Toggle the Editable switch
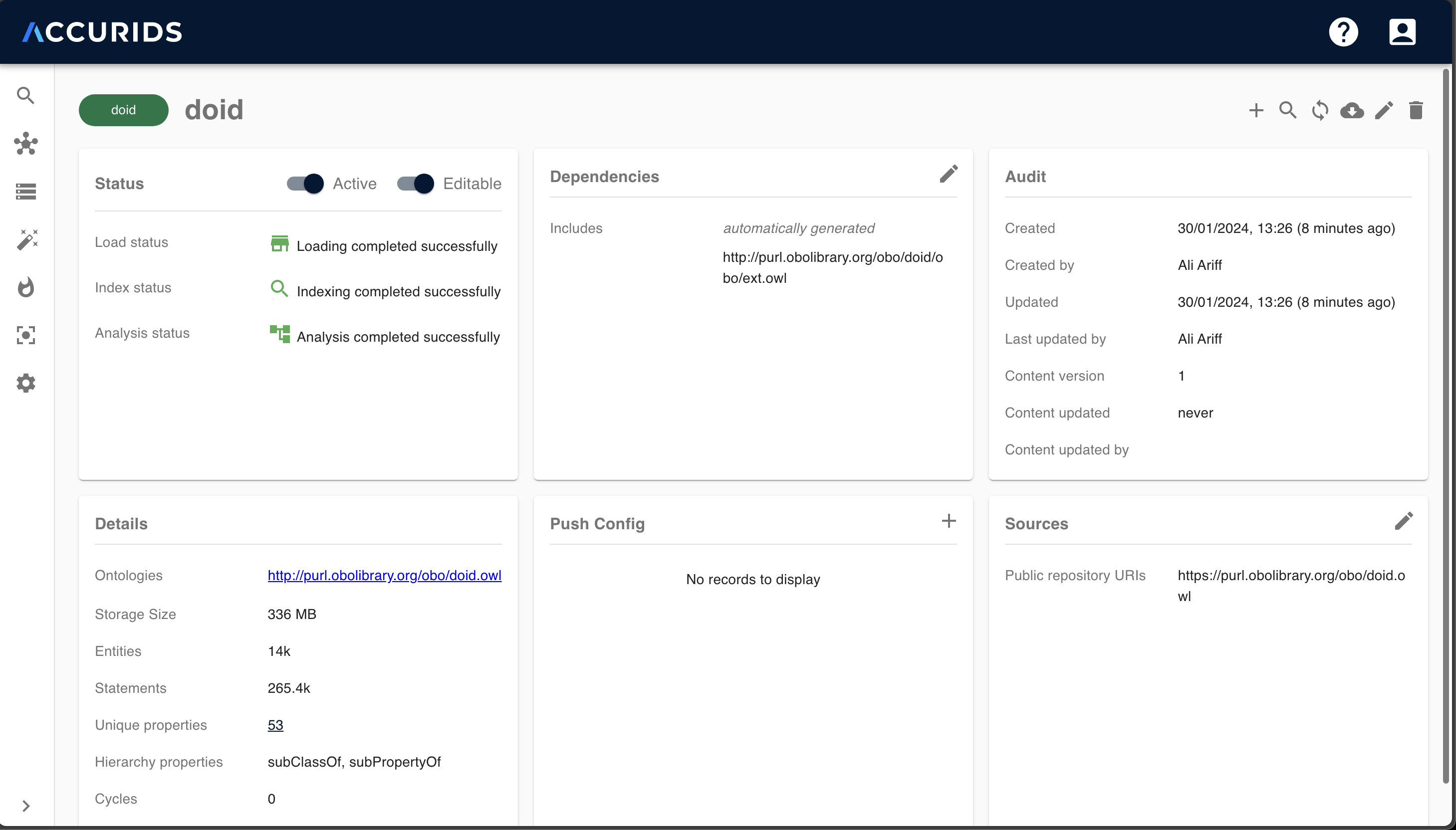Screen dimensions: 1456x830 [x=416, y=184]
